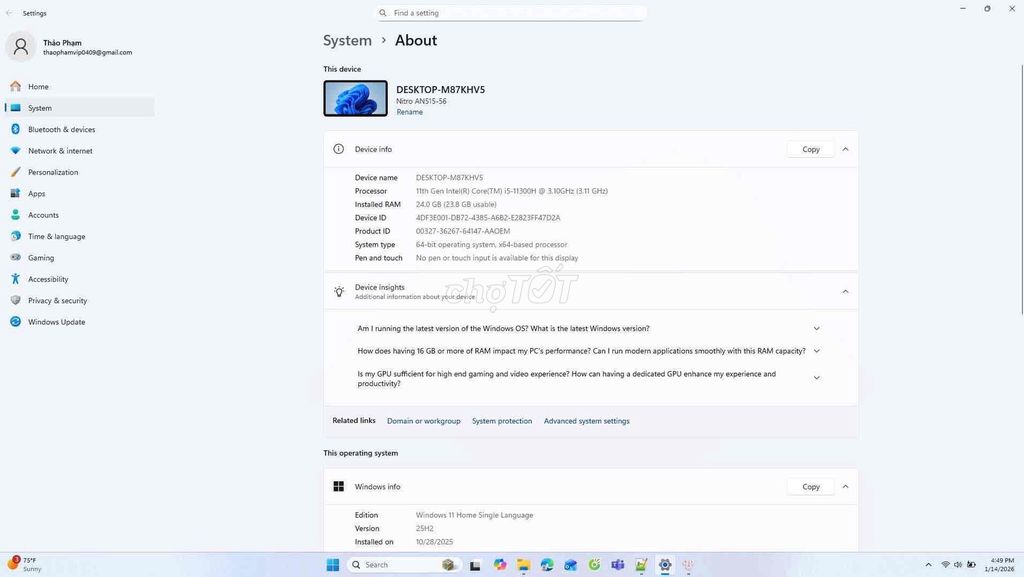Open the Advanced system settings link
The height and width of the screenshot is (577, 1024).
click(x=586, y=421)
